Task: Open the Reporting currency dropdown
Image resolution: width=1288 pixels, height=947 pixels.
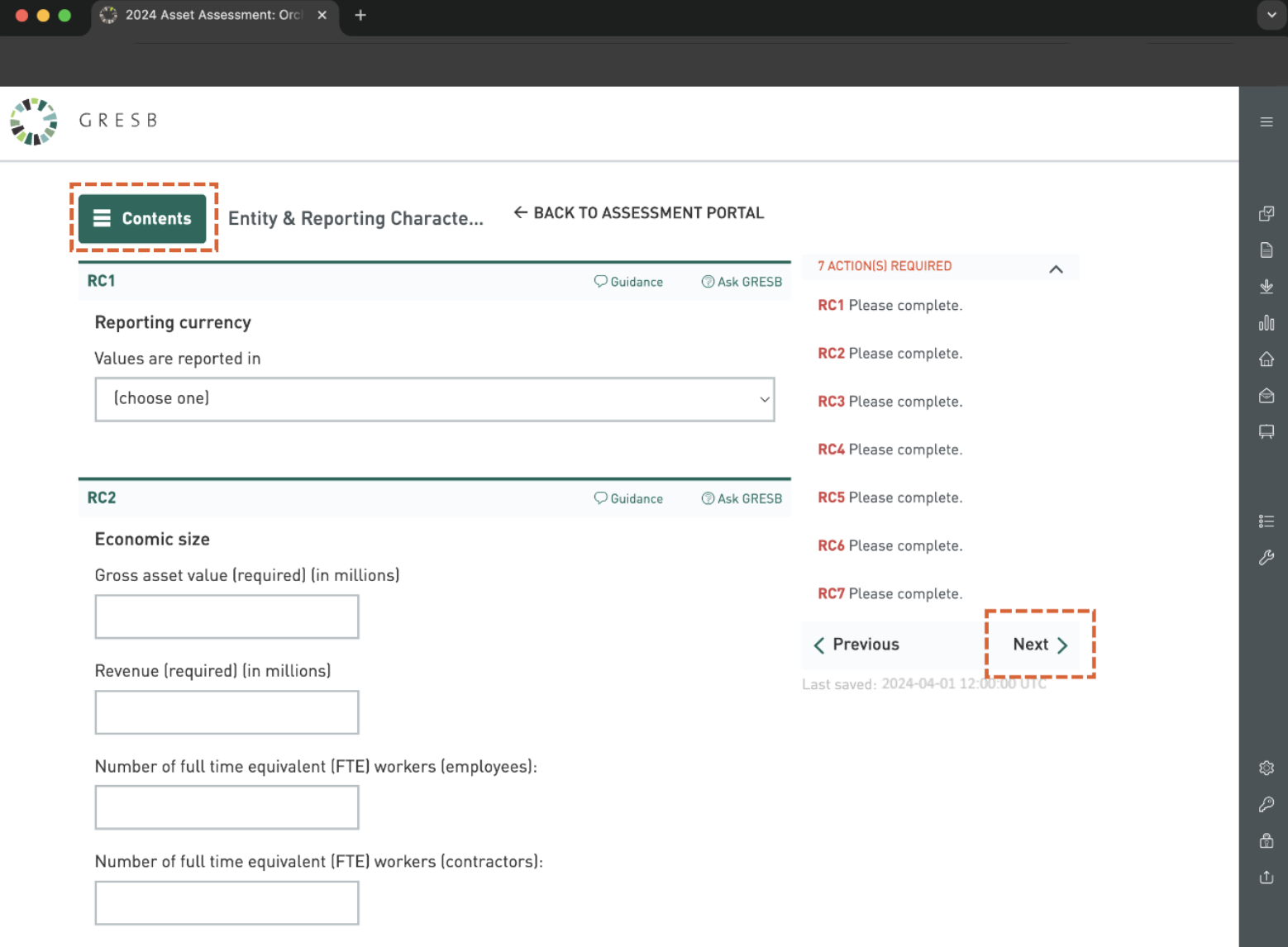Action: (x=434, y=399)
